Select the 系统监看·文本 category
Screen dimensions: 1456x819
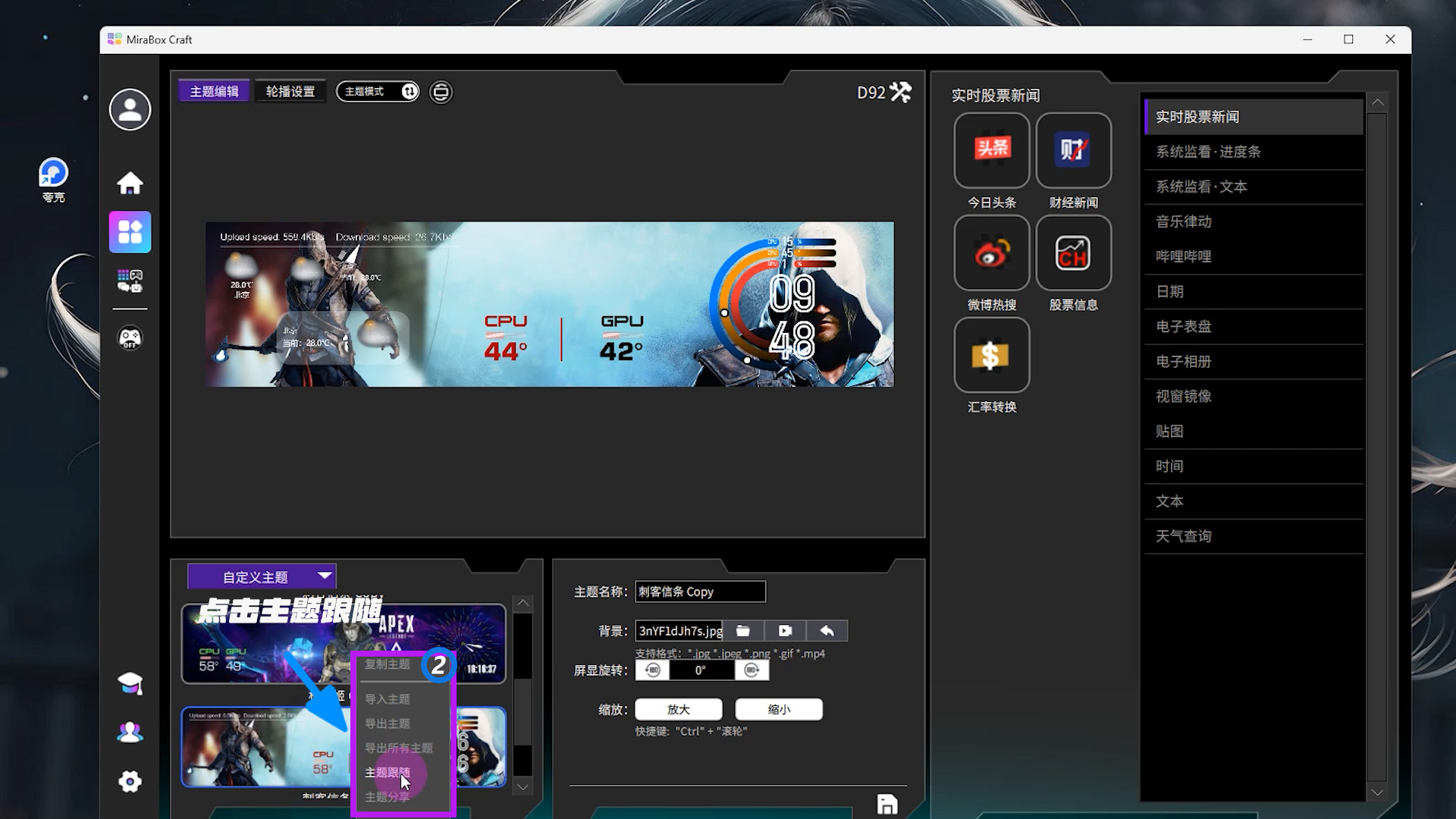coord(1254,187)
